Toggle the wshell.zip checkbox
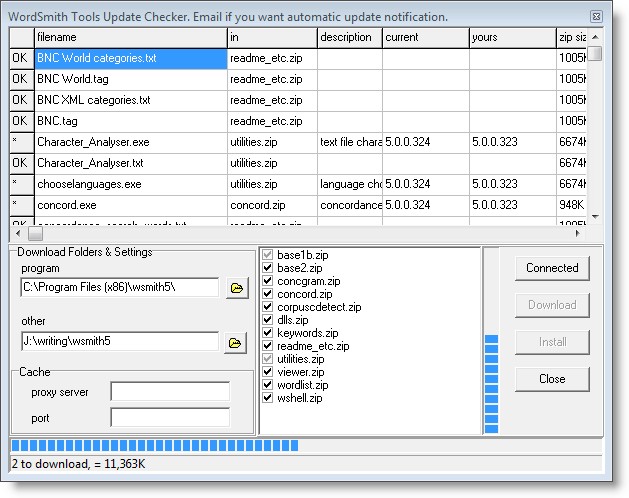The image size is (629, 498). pyautogui.click(x=267, y=398)
